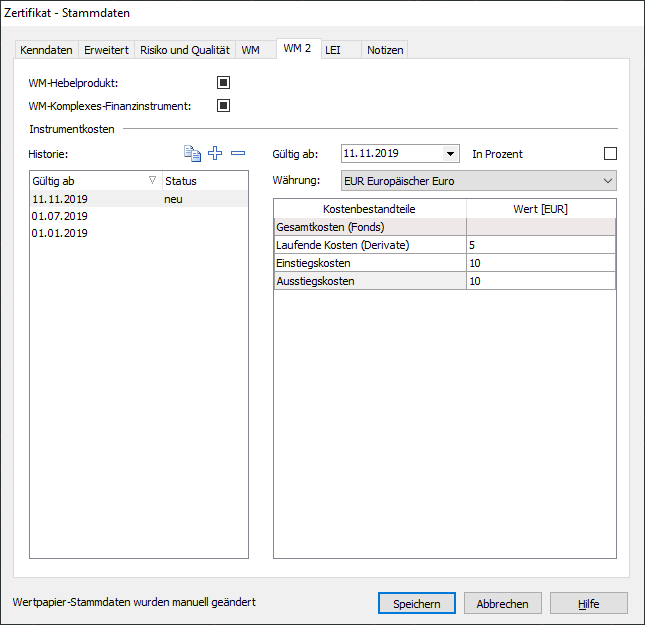
Task: Select history entry 01.07.2019
Action: pyautogui.click(x=60, y=216)
